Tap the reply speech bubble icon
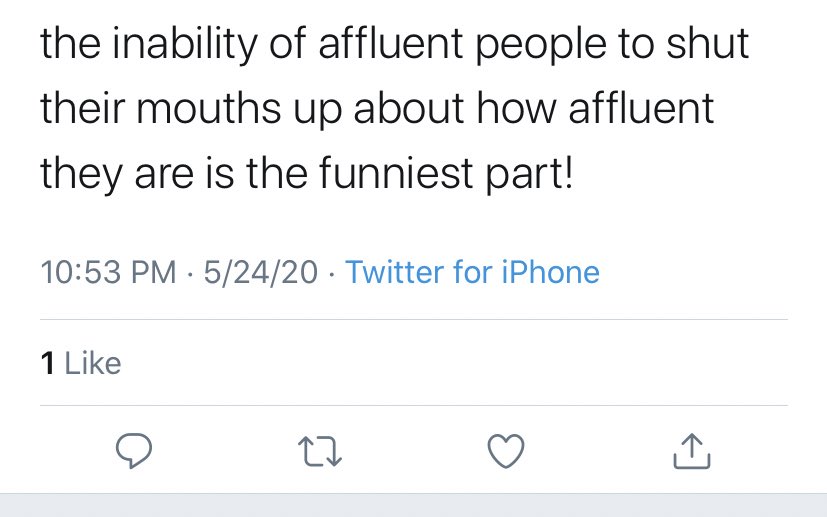The width and height of the screenshot is (827, 517). point(134,451)
